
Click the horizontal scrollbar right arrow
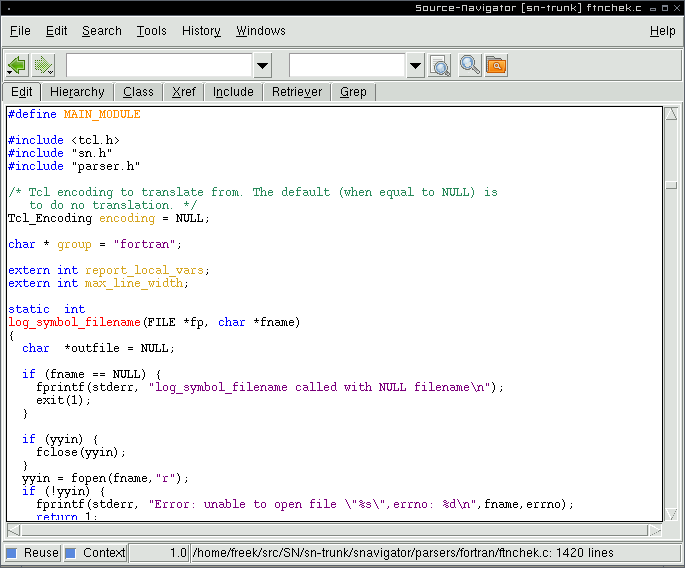(x=656, y=529)
